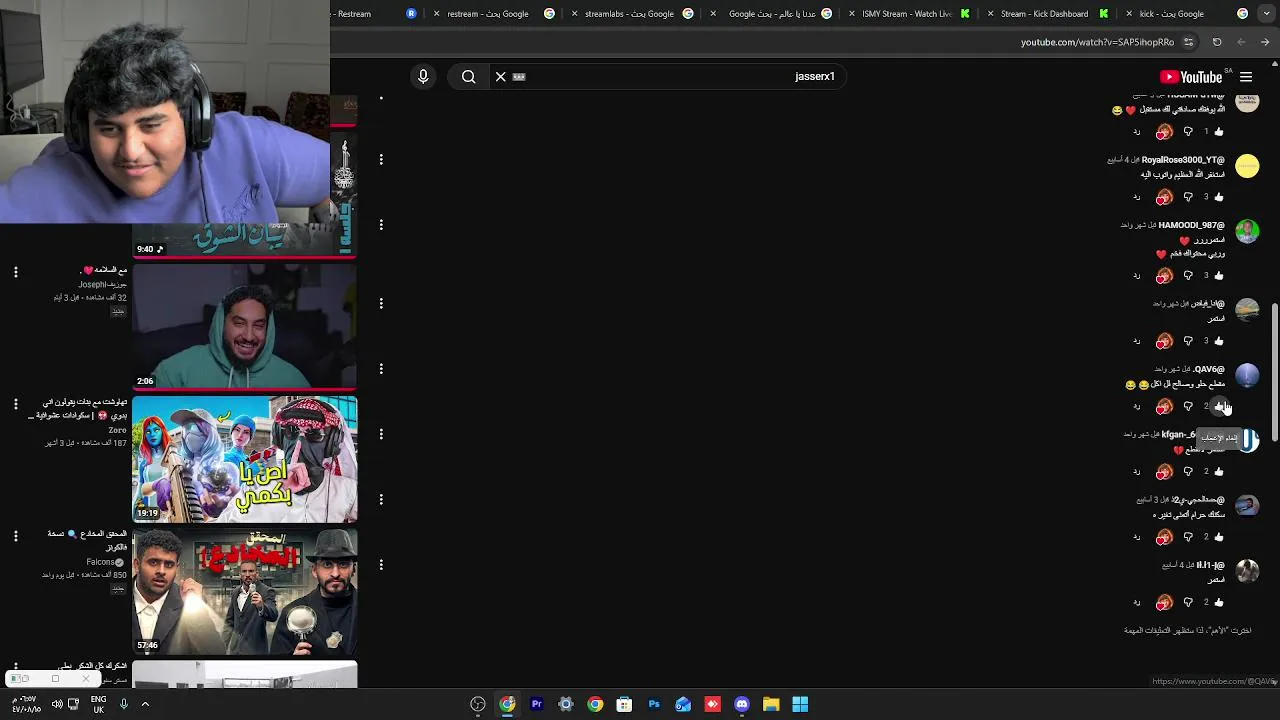The width and height of the screenshot is (1280, 720).
Task: Like the comment by kfgan-_6
Action: [x=1218, y=471]
